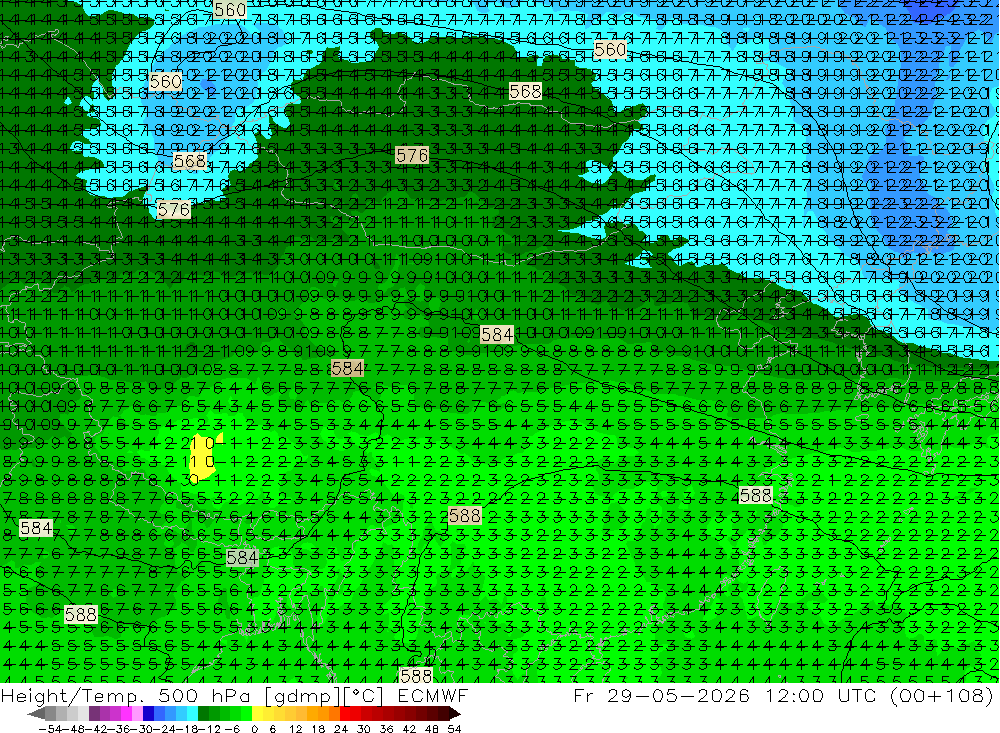Click the '584' contour label with grey-green background

coord(242,558)
